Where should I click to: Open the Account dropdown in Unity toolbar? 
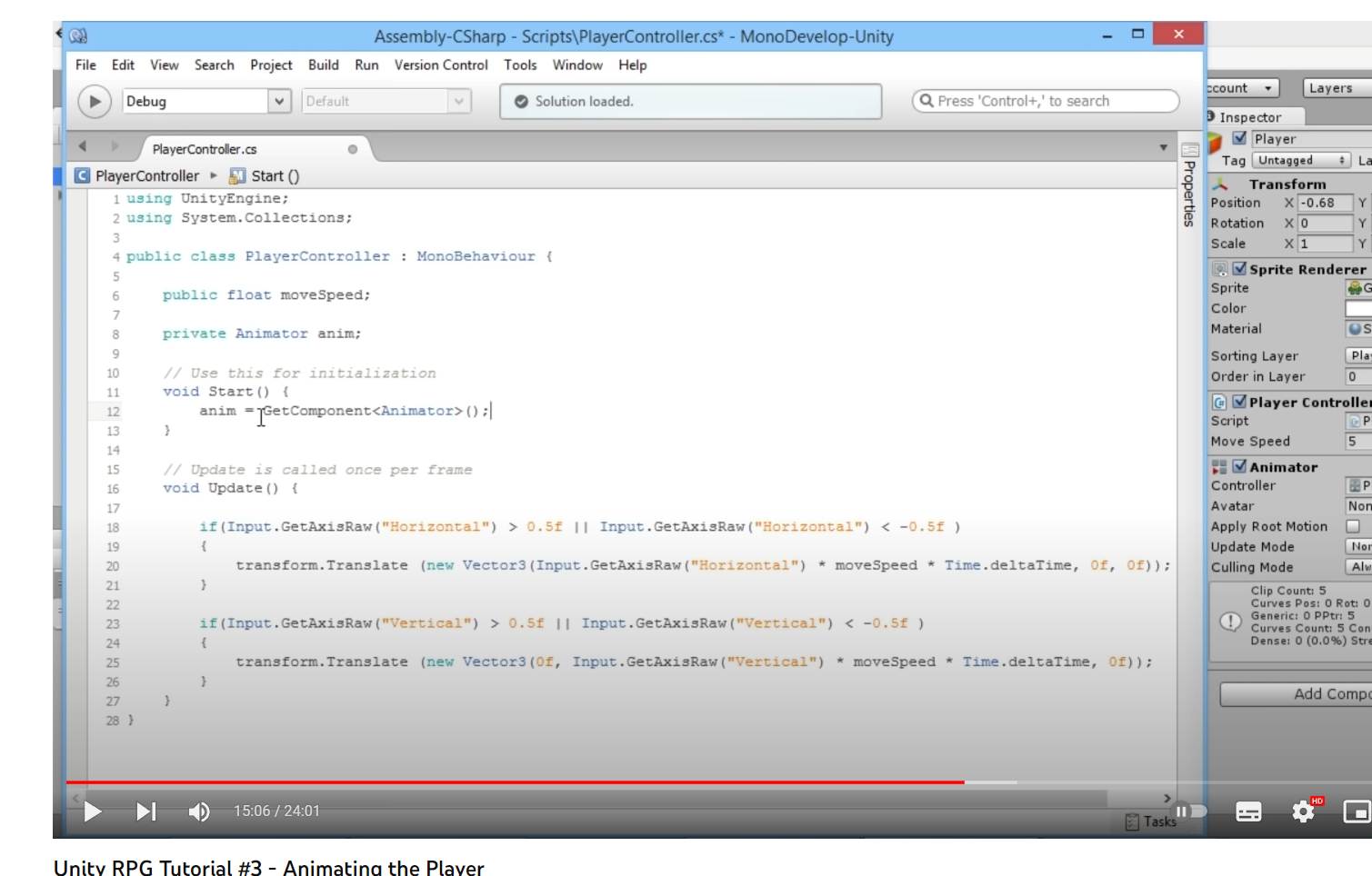[x=1243, y=88]
